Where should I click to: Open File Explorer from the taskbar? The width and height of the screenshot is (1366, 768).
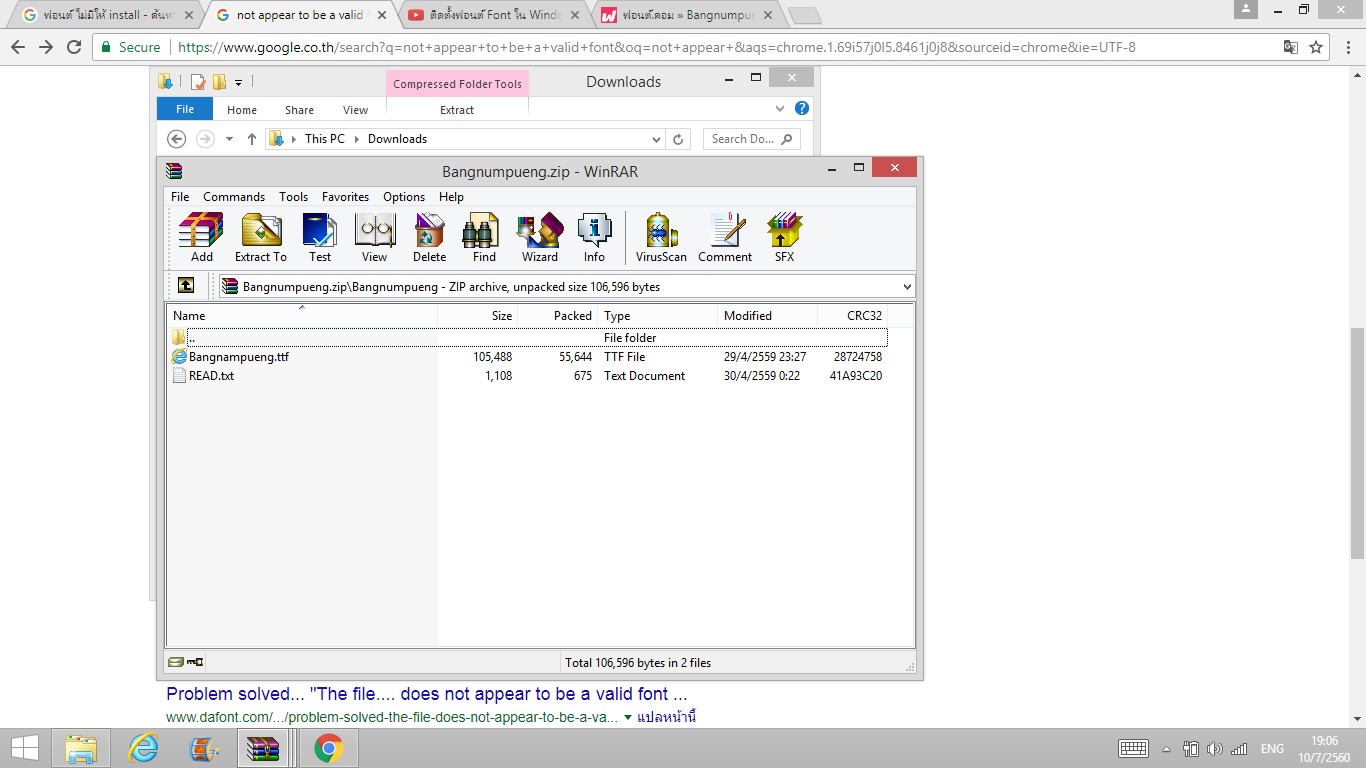81,748
